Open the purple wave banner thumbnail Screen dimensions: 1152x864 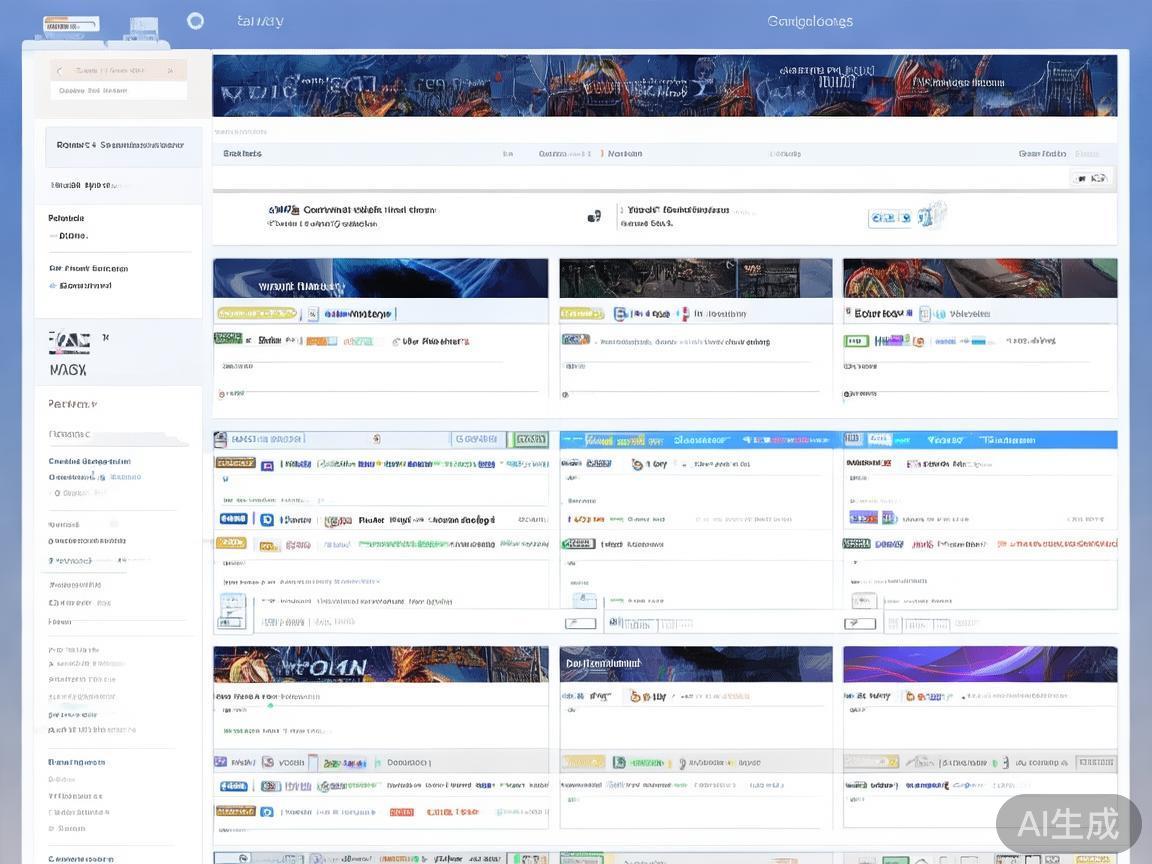[979, 664]
